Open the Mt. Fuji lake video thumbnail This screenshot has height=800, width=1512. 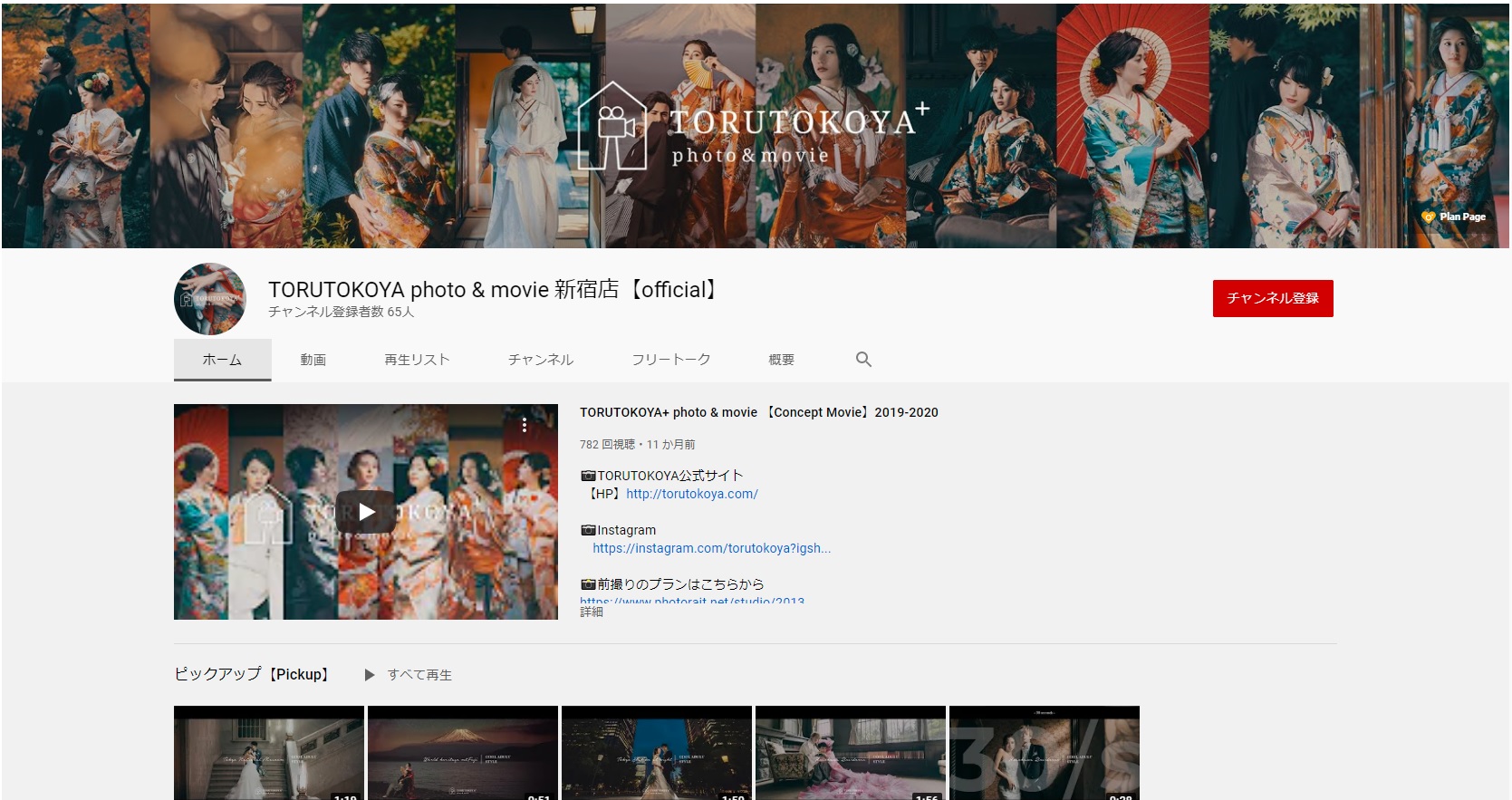pos(463,753)
